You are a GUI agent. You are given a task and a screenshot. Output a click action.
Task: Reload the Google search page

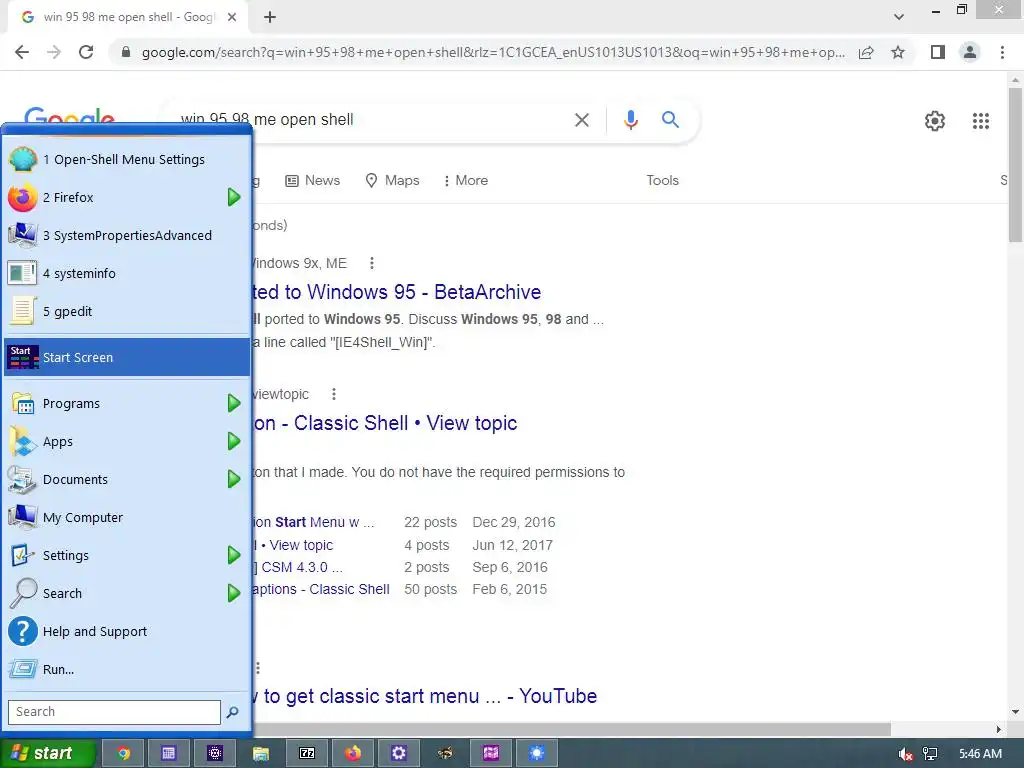point(86,52)
